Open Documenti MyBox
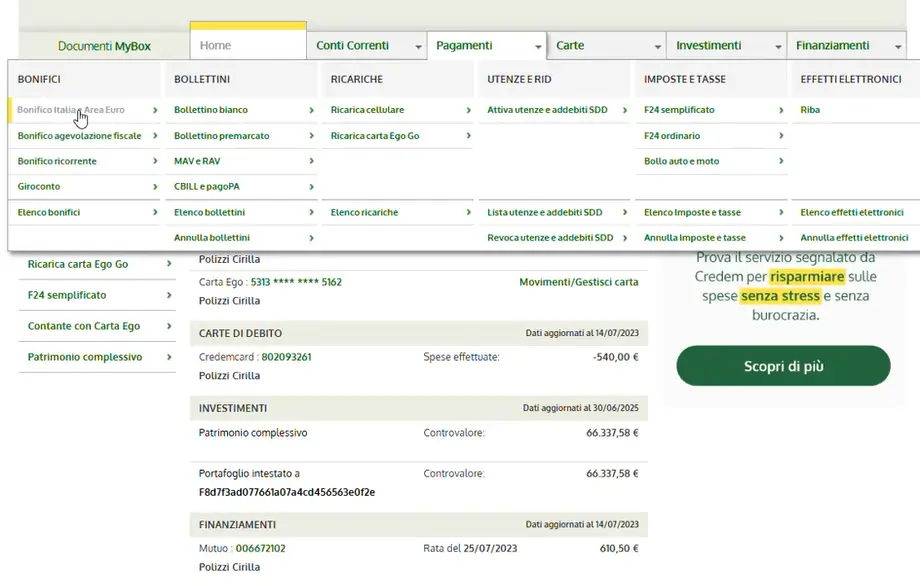Viewport: 921px width, 586px height. 104,45
